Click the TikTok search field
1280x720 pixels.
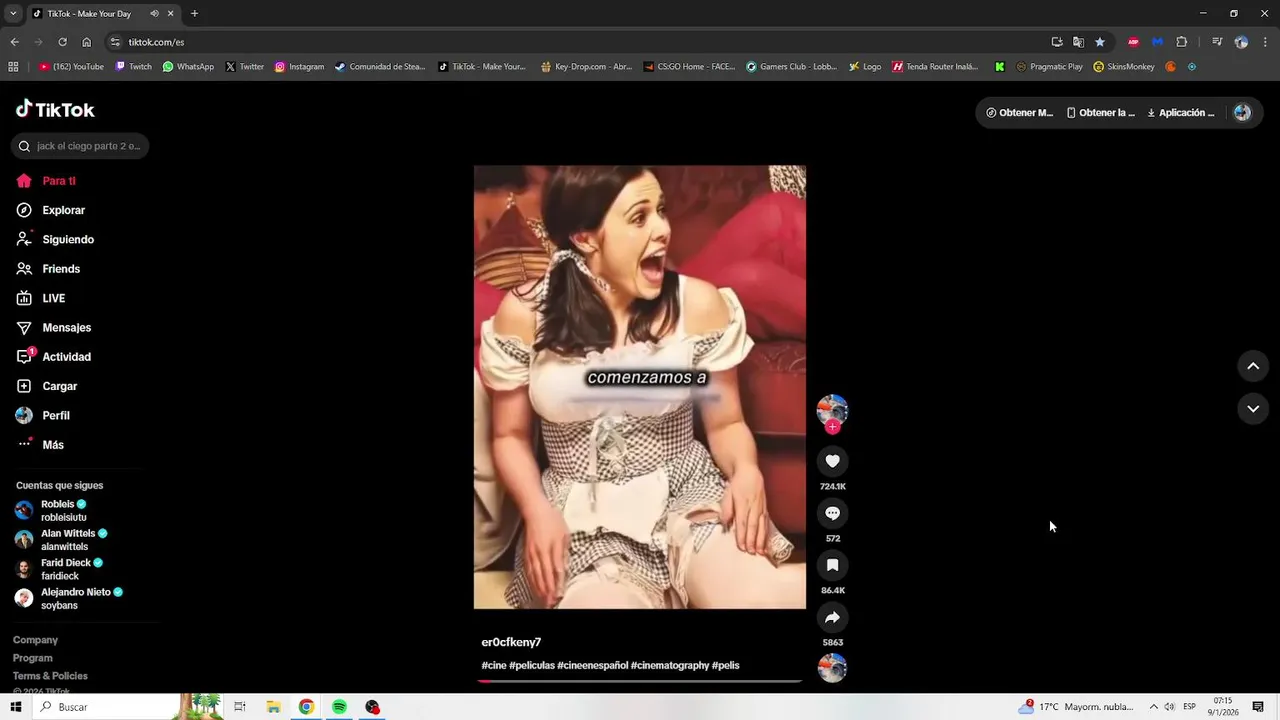tap(80, 146)
